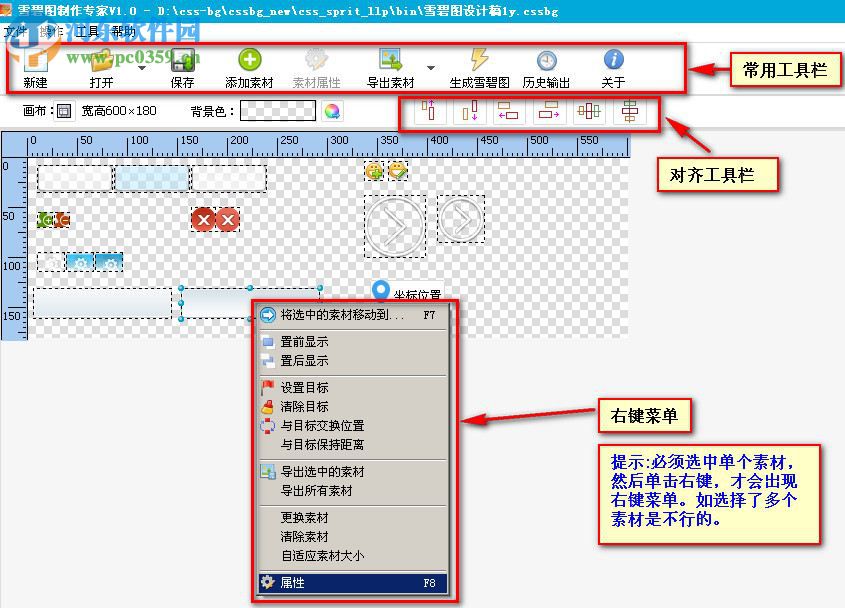This screenshot has width=845, height=608.
Task: Click the 添加素材 (Add Material) icon
Action: click(250, 60)
